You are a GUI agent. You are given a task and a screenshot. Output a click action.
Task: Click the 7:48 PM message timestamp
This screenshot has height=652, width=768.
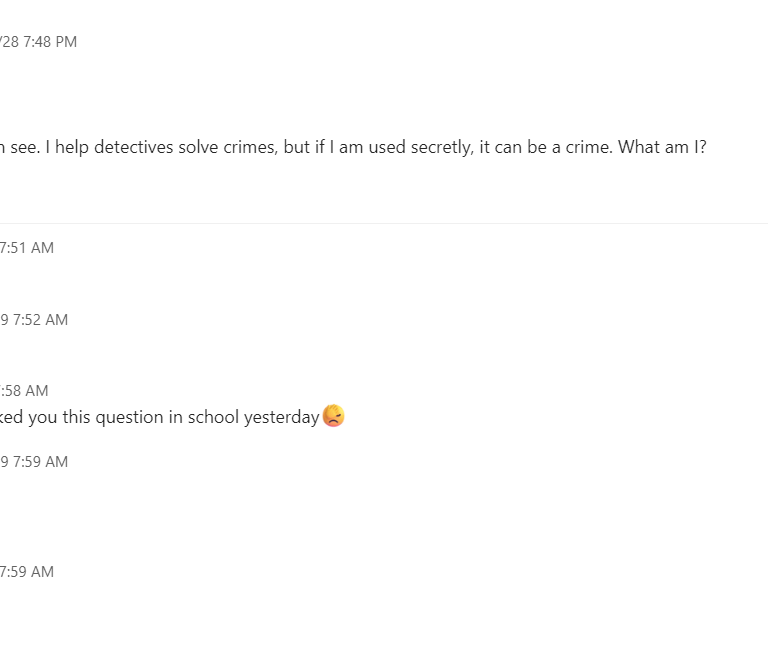[x=38, y=42]
